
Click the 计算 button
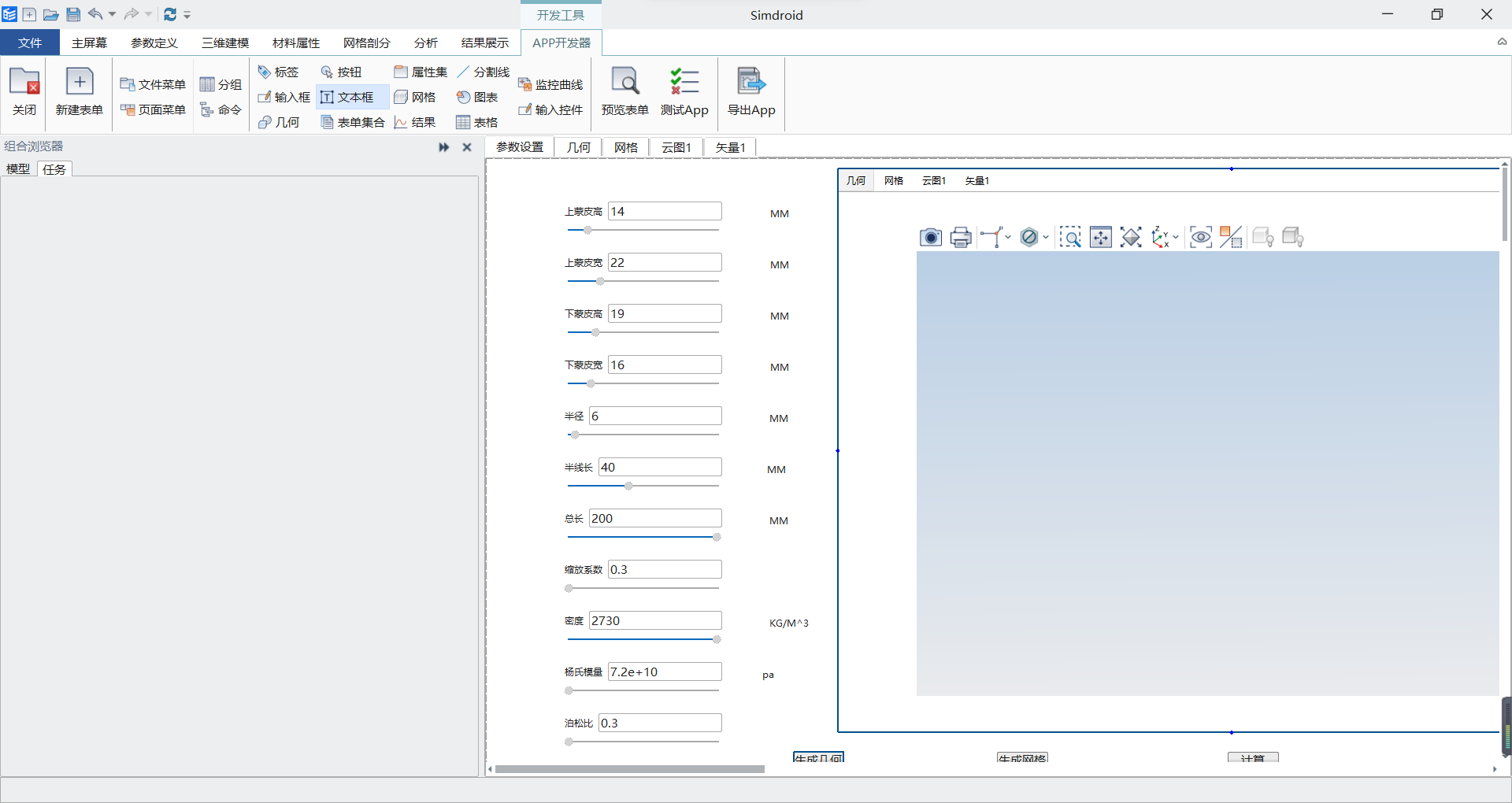pos(1253,757)
